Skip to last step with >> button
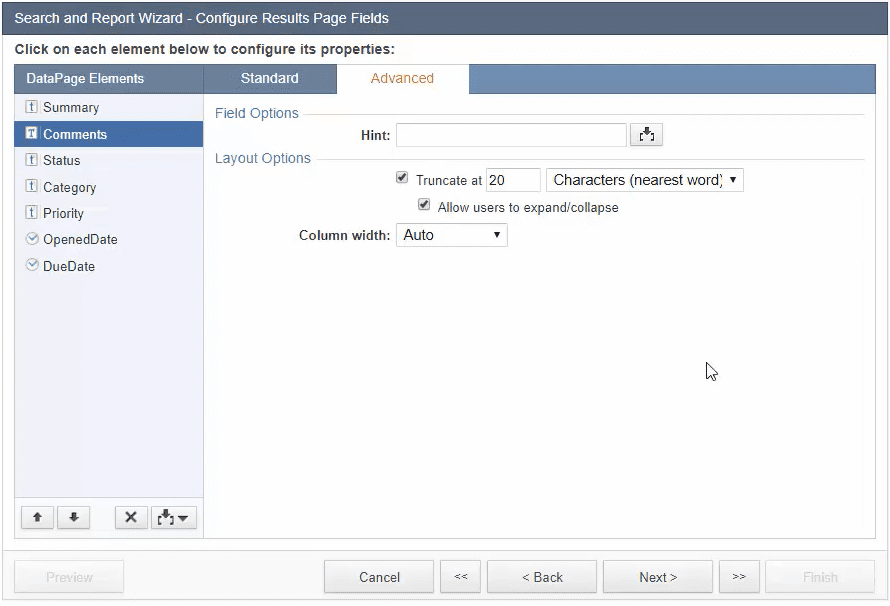 pyautogui.click(x=739, y=577)
